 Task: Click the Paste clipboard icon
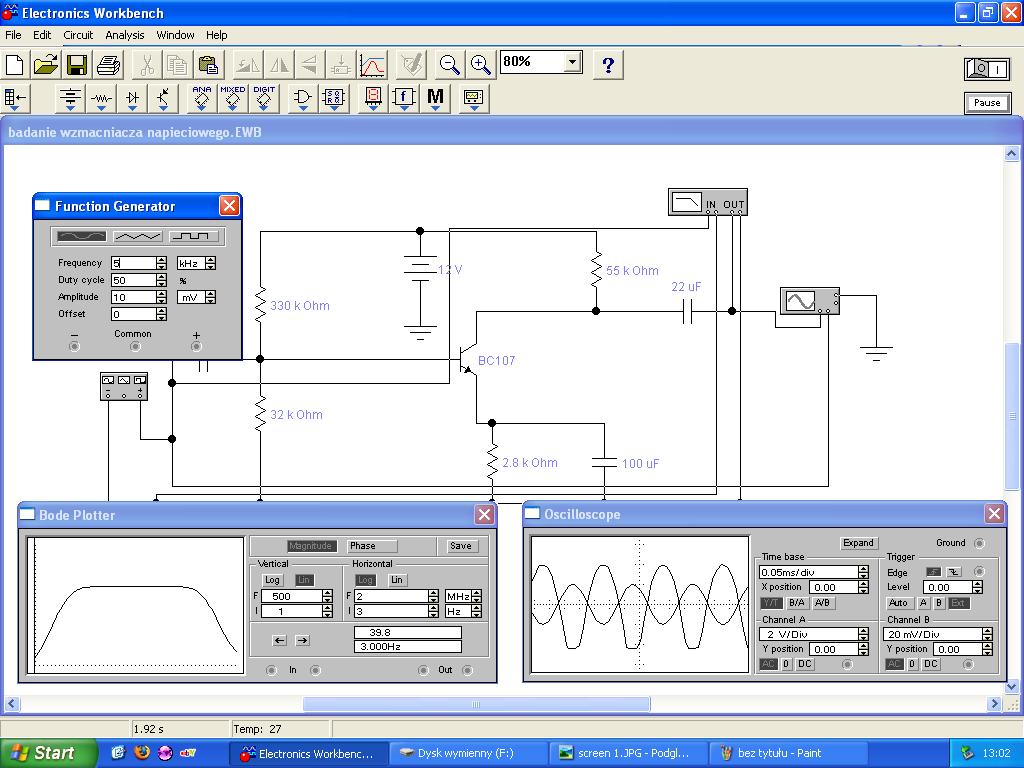pos(208,65)
